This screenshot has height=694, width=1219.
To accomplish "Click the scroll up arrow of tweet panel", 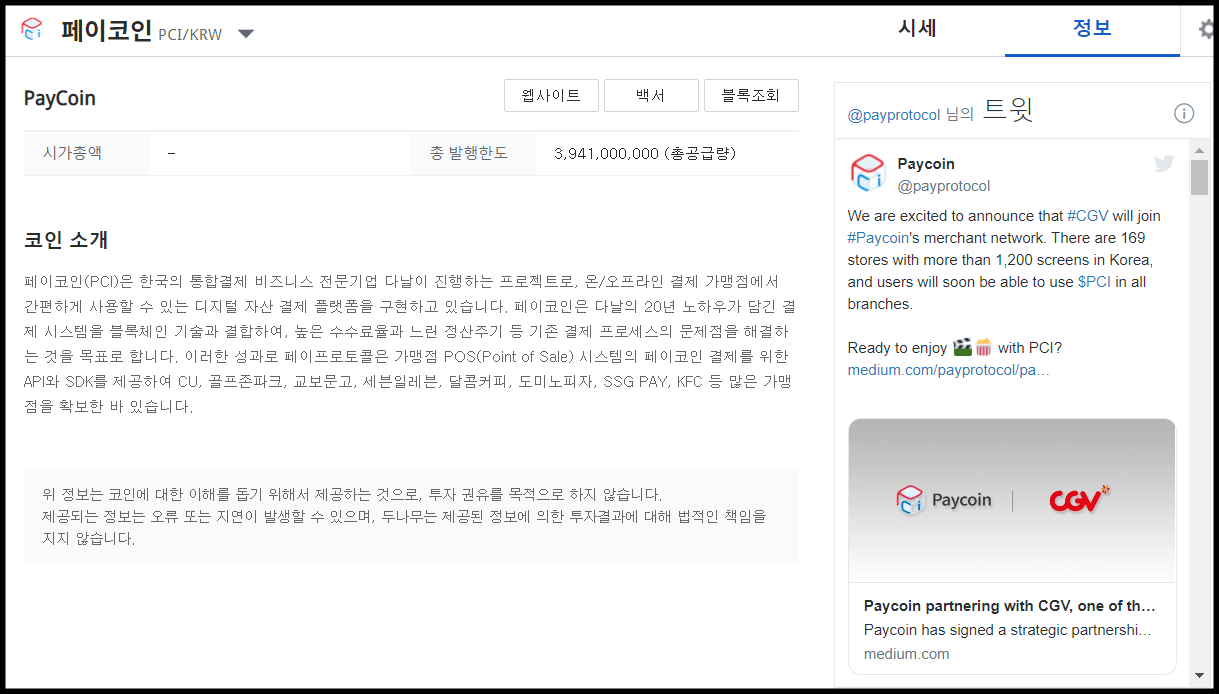I will [x=1199, y=150].
